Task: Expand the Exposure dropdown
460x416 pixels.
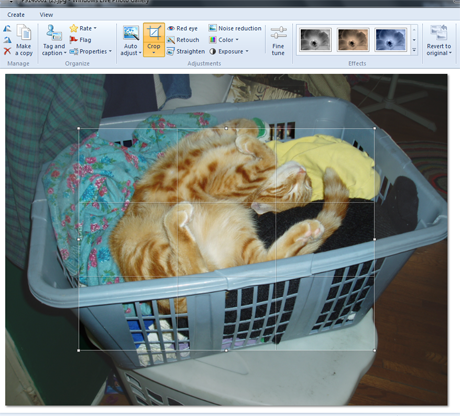Action: point(229,51)
